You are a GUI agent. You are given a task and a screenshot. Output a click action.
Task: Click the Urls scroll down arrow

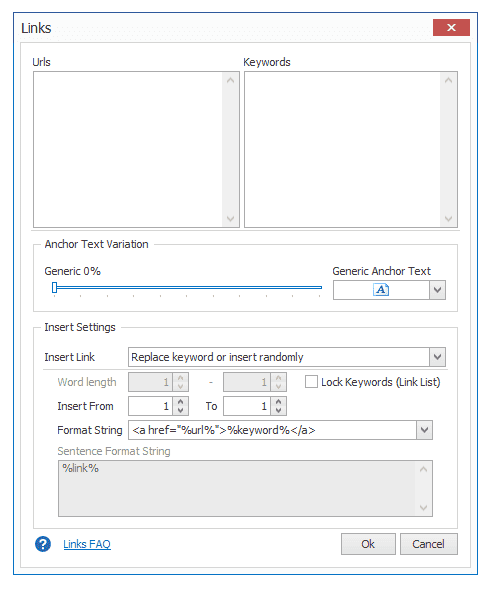click(x=230, y=219)
